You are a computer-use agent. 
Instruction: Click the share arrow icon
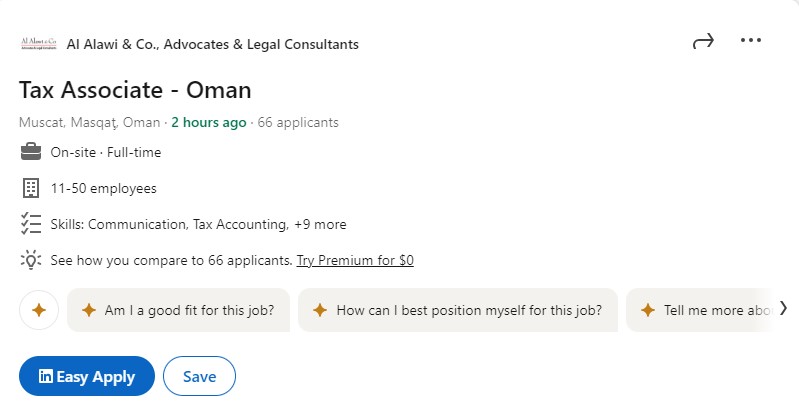[x=703, y=41]
